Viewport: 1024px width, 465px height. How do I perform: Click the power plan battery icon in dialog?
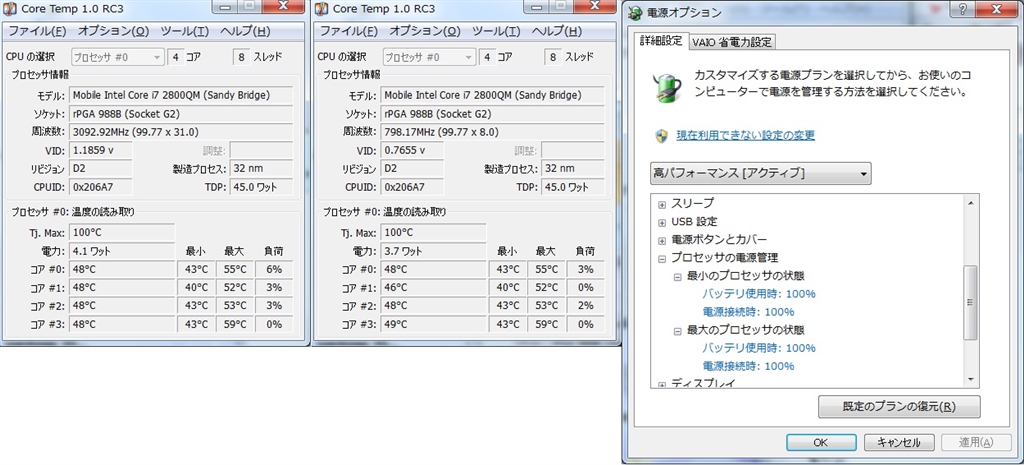pyautogui.click(x=667, y=88)
